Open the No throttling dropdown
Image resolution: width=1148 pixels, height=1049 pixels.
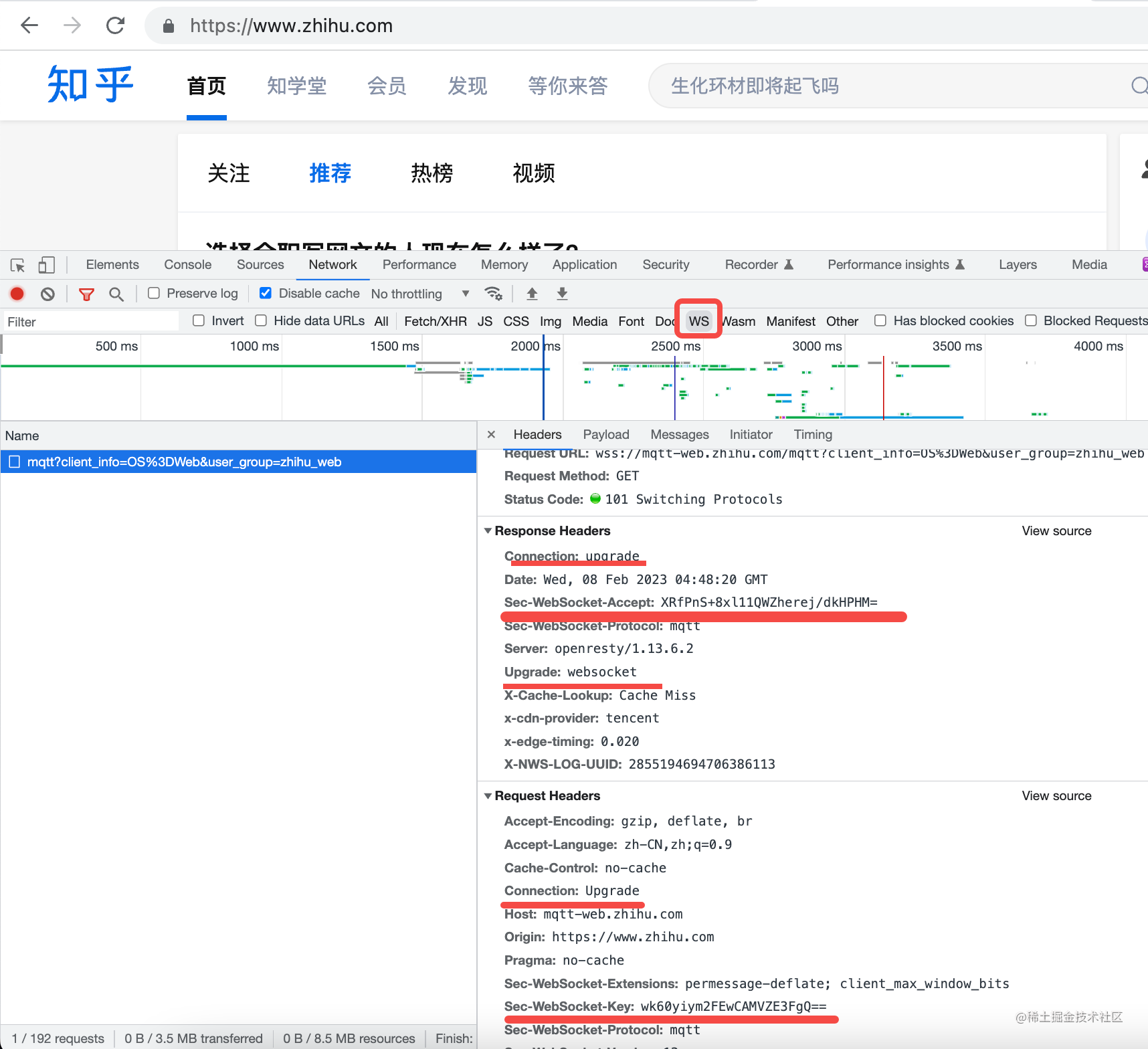point(421,294)
